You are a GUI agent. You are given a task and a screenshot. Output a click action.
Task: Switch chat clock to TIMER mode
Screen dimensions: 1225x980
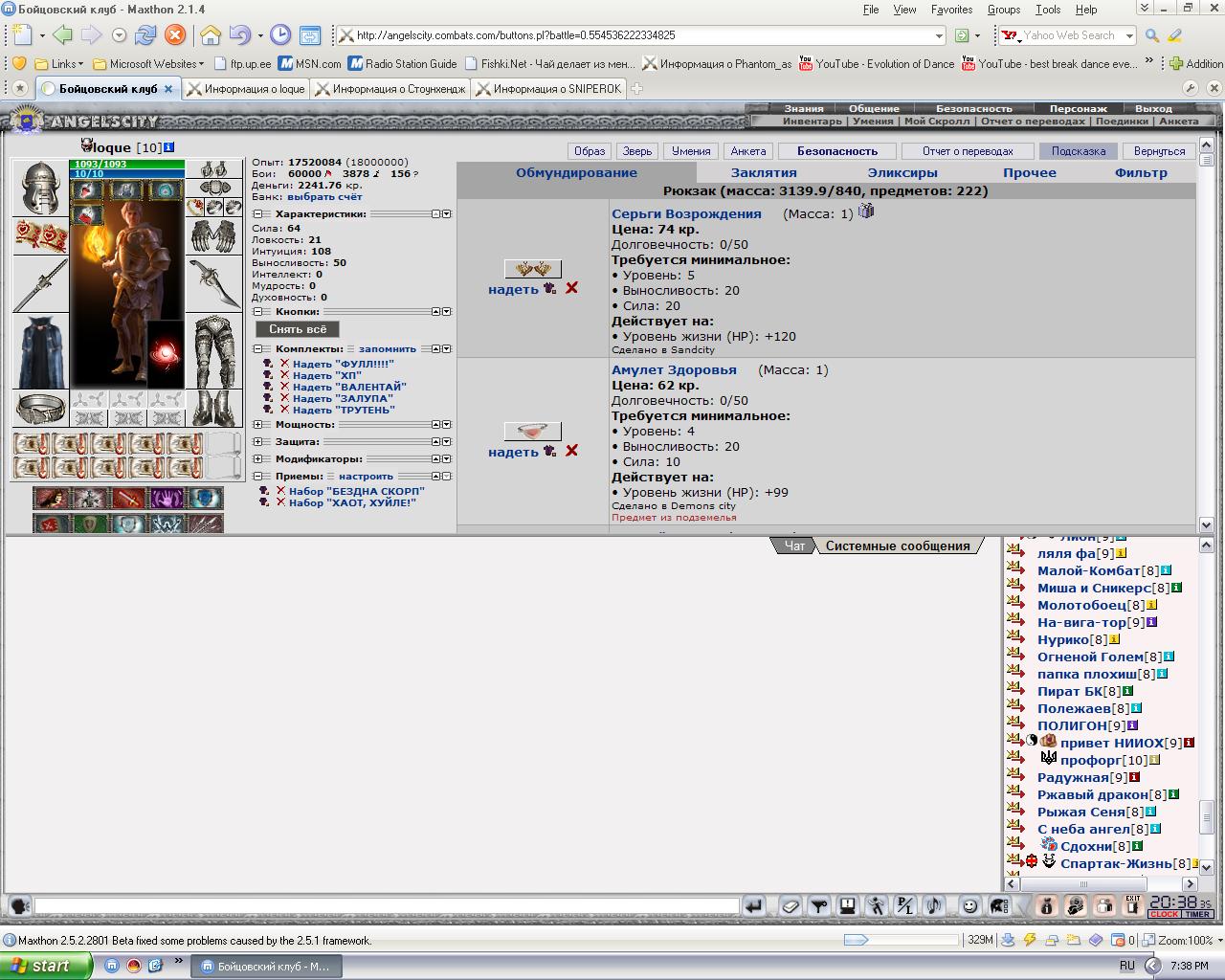pos(1198,914)
